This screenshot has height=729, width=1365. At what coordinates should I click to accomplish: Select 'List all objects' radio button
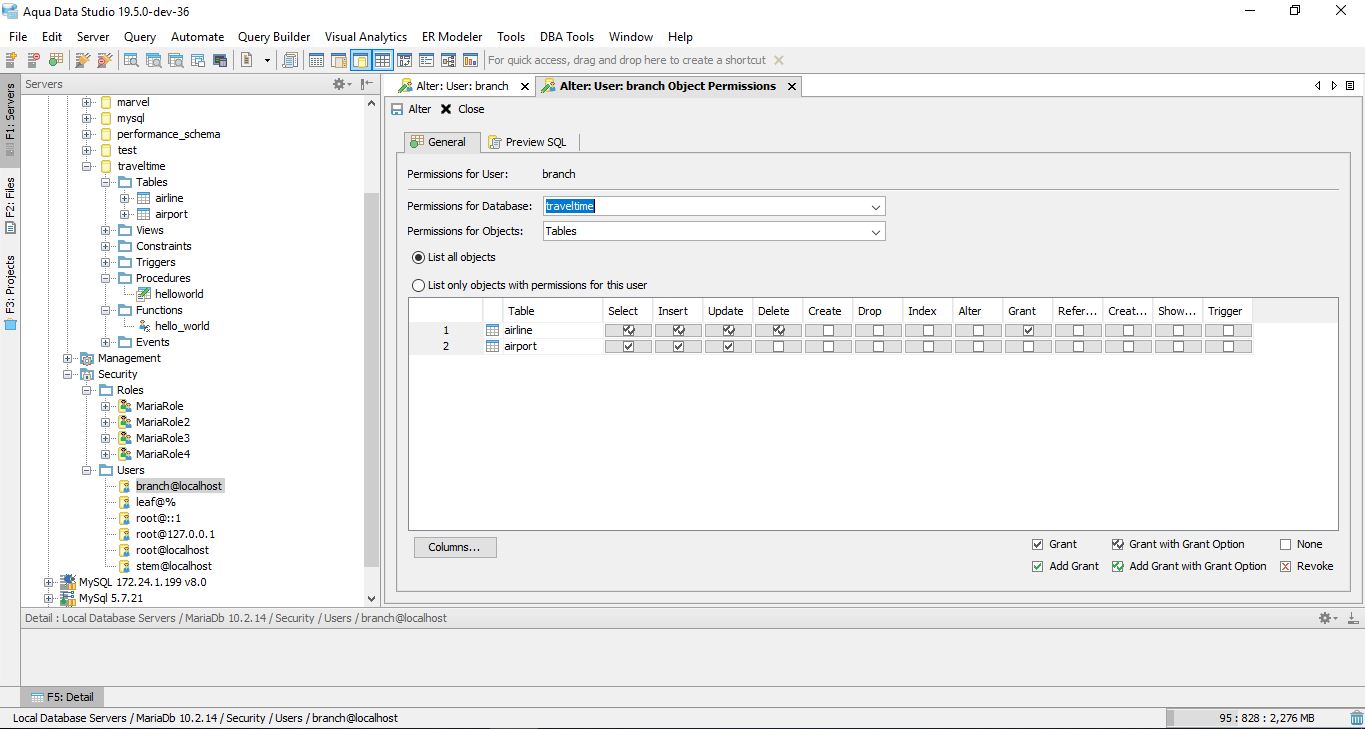click(419, 257)
